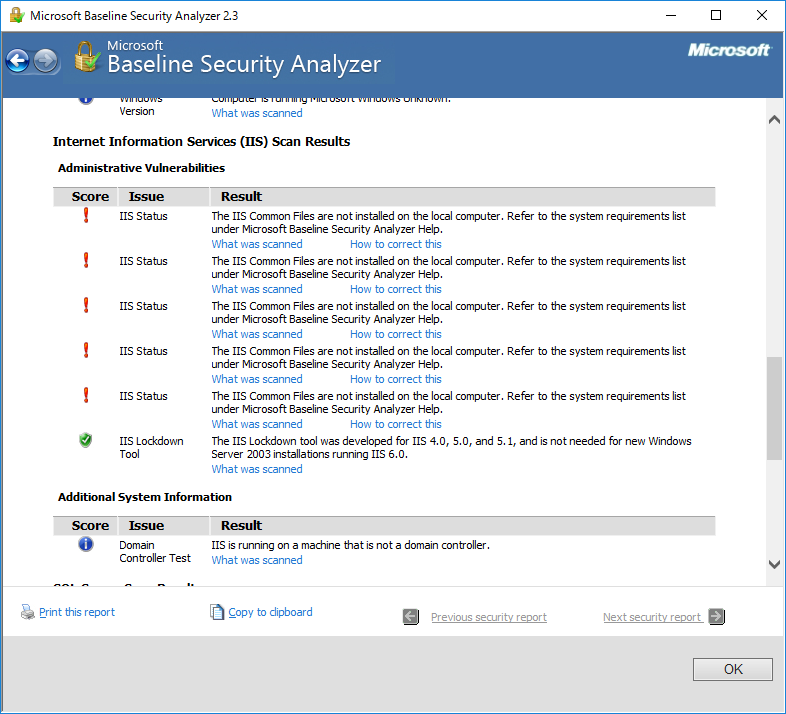Click the printer icon beside Print this report
This screenshot has width=786, height=714.
point(27,612)
